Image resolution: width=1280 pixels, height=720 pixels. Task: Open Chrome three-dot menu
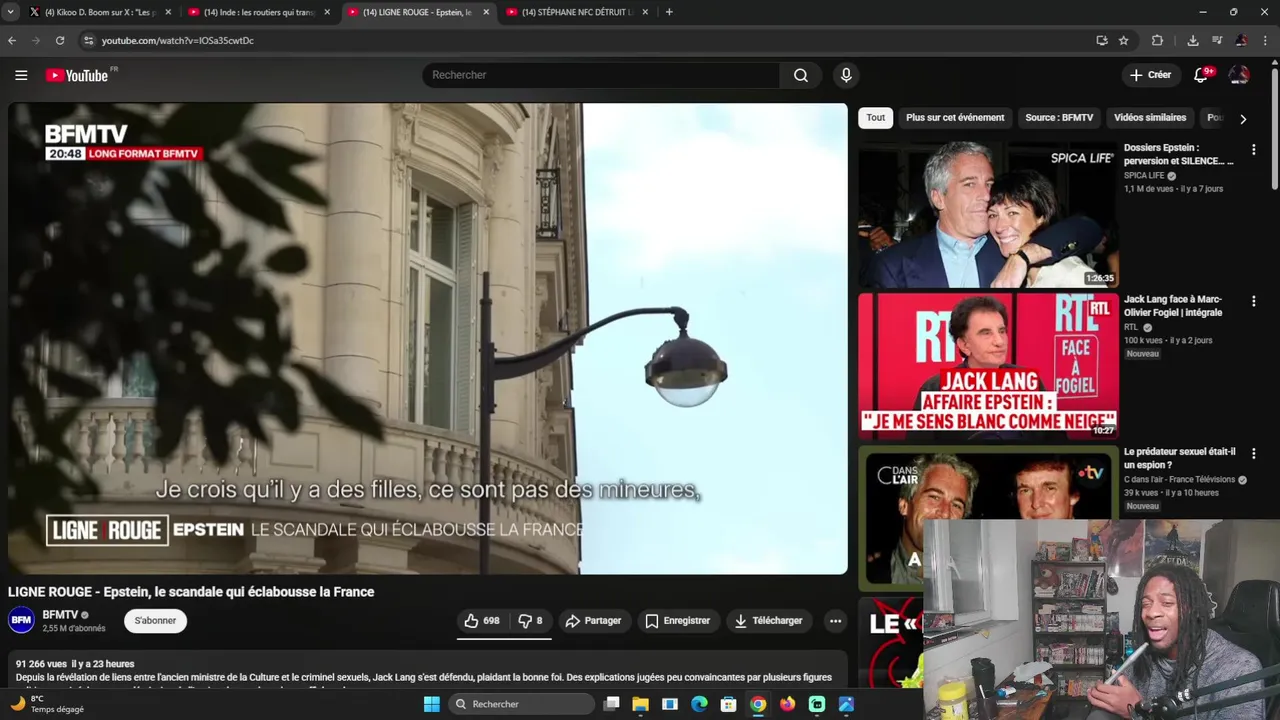coord(1266,41)
